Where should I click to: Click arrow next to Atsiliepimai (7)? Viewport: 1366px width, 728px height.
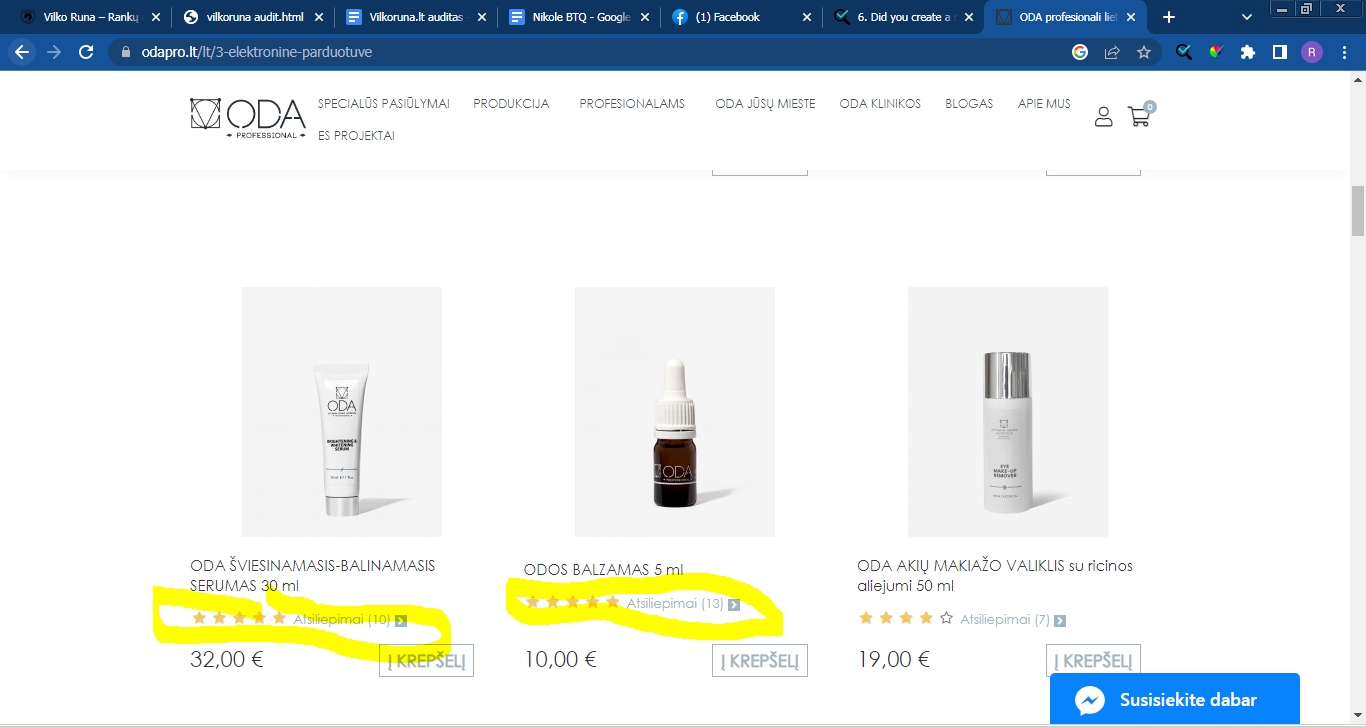[x=1060, y=621]
